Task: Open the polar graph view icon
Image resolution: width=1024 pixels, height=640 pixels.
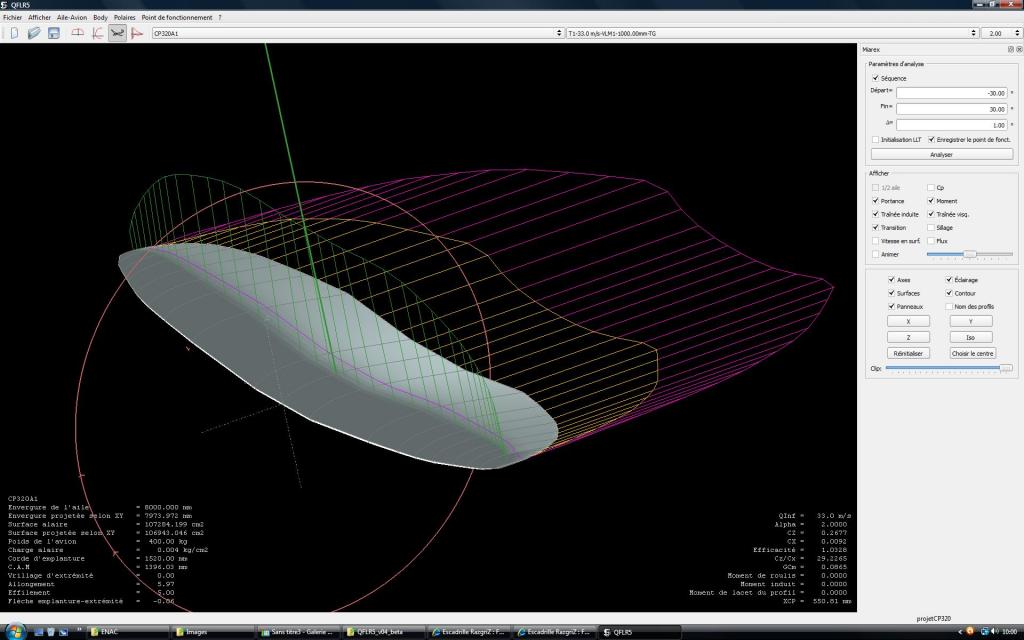Action: (x=97, y=33)
